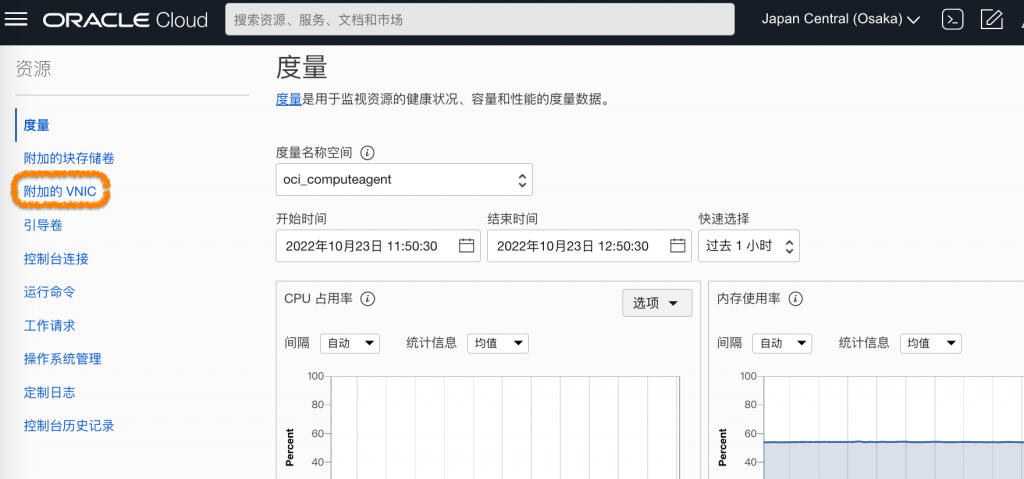The height and width of the screenshot is (479, 1024).
Task: Open the 快速选择 过去 1 小时 dropdown
Action: (748, 246)
